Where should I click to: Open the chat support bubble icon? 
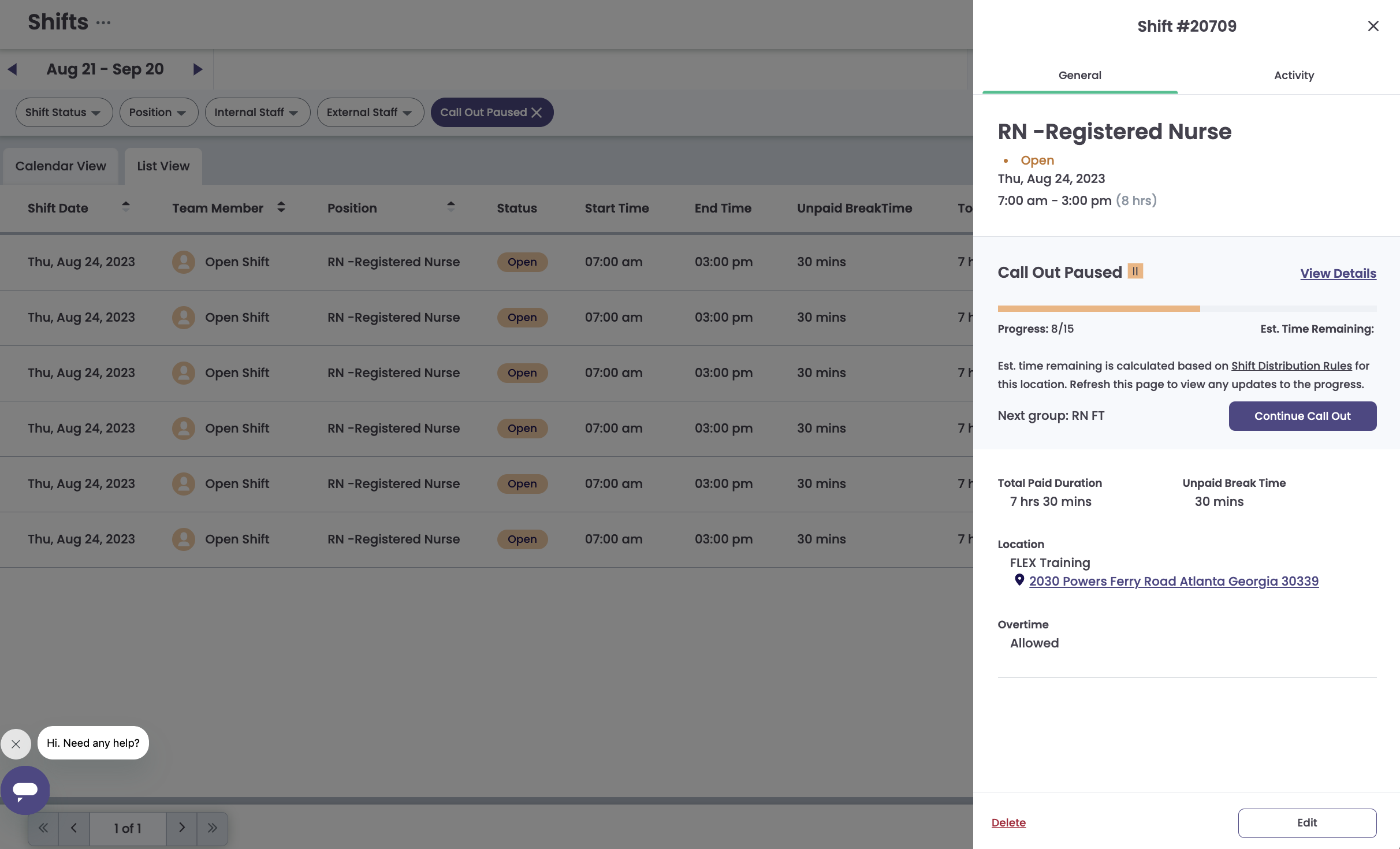click(x=25, y=790)
